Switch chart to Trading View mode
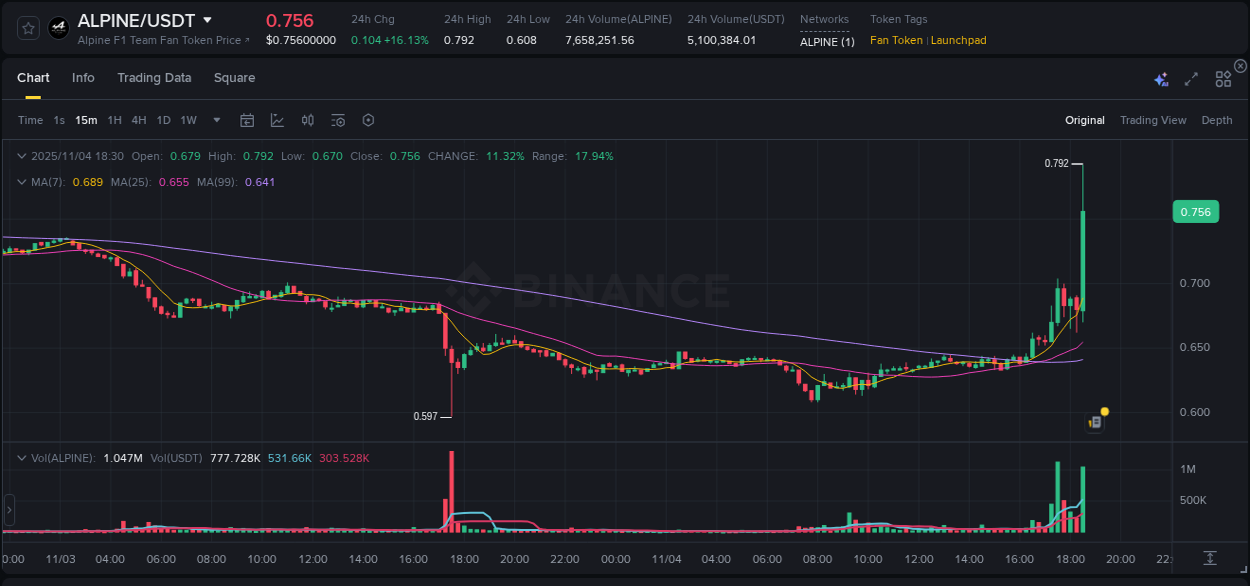 tap(1153, 120)
